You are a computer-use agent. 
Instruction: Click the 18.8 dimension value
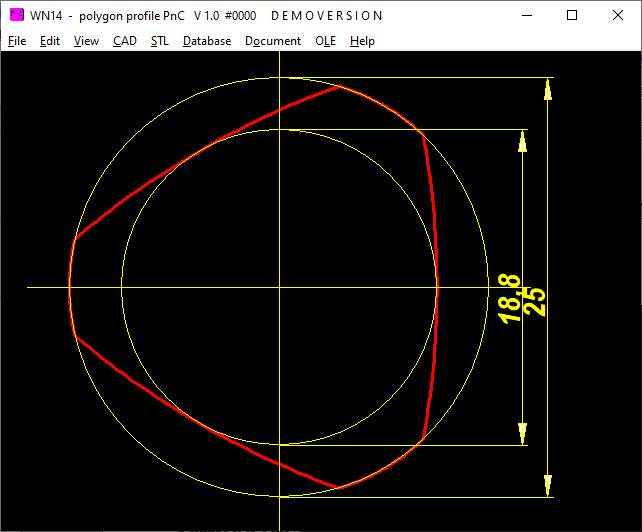pyautogui.click(x=510, y=299)
